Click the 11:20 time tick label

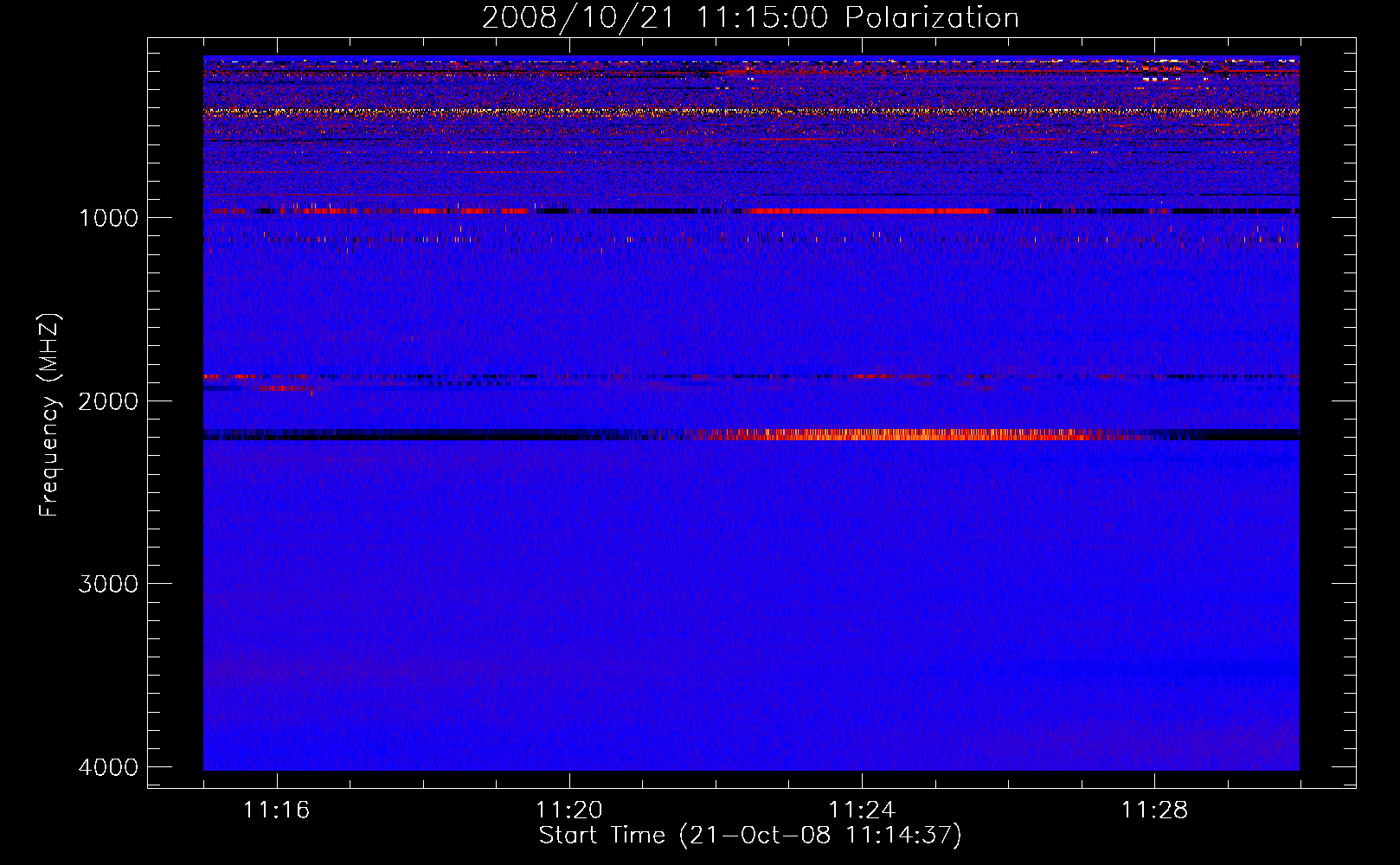coord(568,810)
